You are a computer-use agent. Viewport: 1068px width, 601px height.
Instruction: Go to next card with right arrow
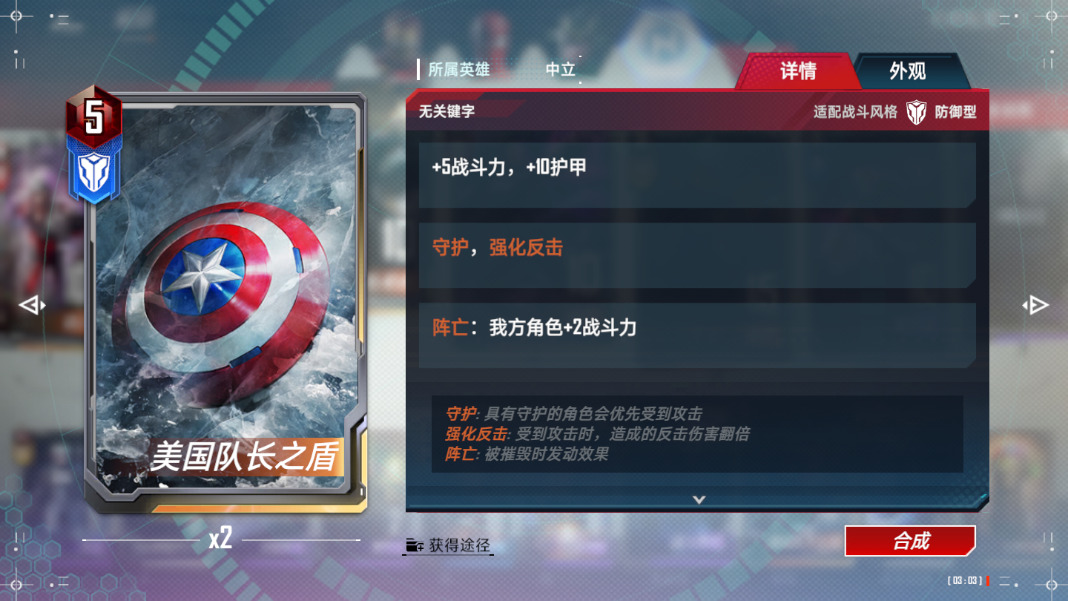pos(1035,305)
